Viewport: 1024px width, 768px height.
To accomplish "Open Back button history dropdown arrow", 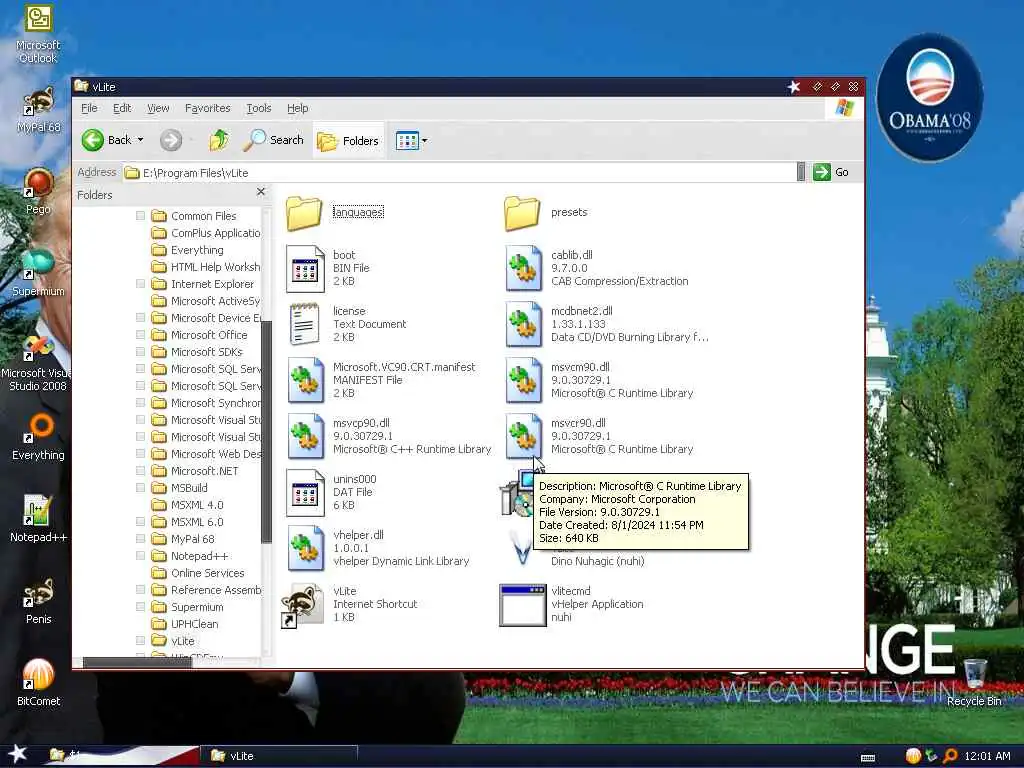I will coord(140,140).
